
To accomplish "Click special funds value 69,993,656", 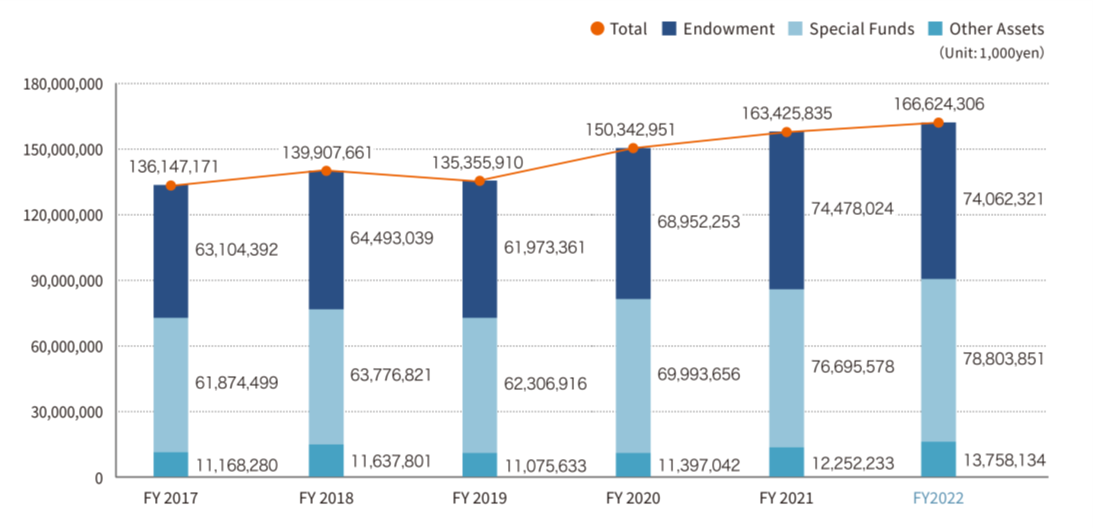I will pos(698,374).
